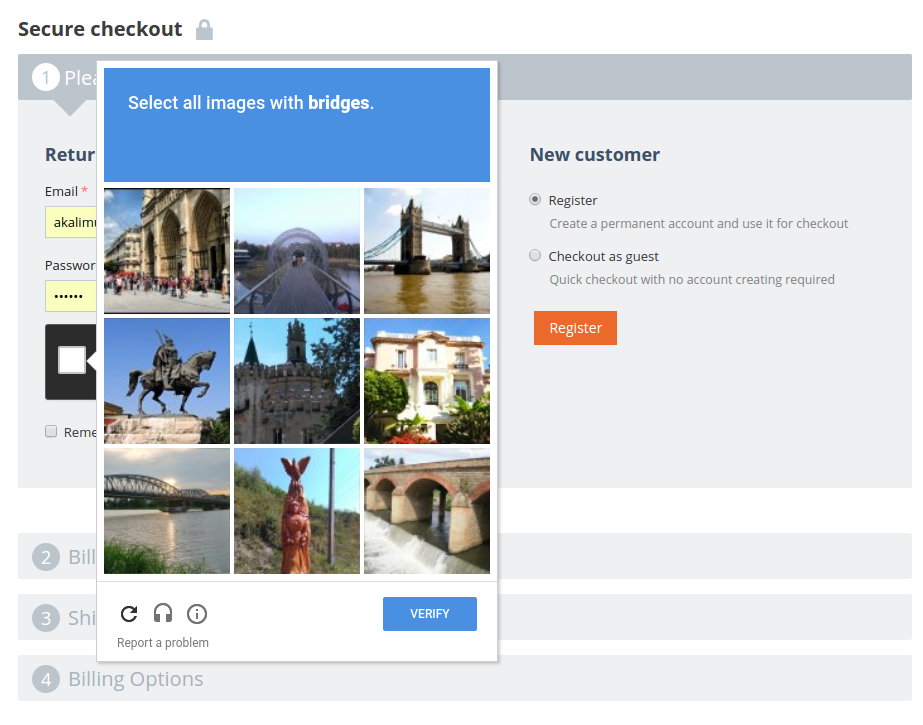Select the arched tunnel footbridge image tile
The width and height of the screenshot is (923, 725).
(297, 251)
